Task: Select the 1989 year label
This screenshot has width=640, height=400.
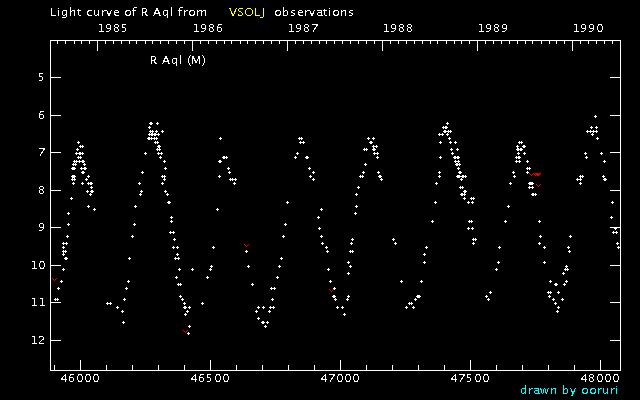Action: [494, 29]
